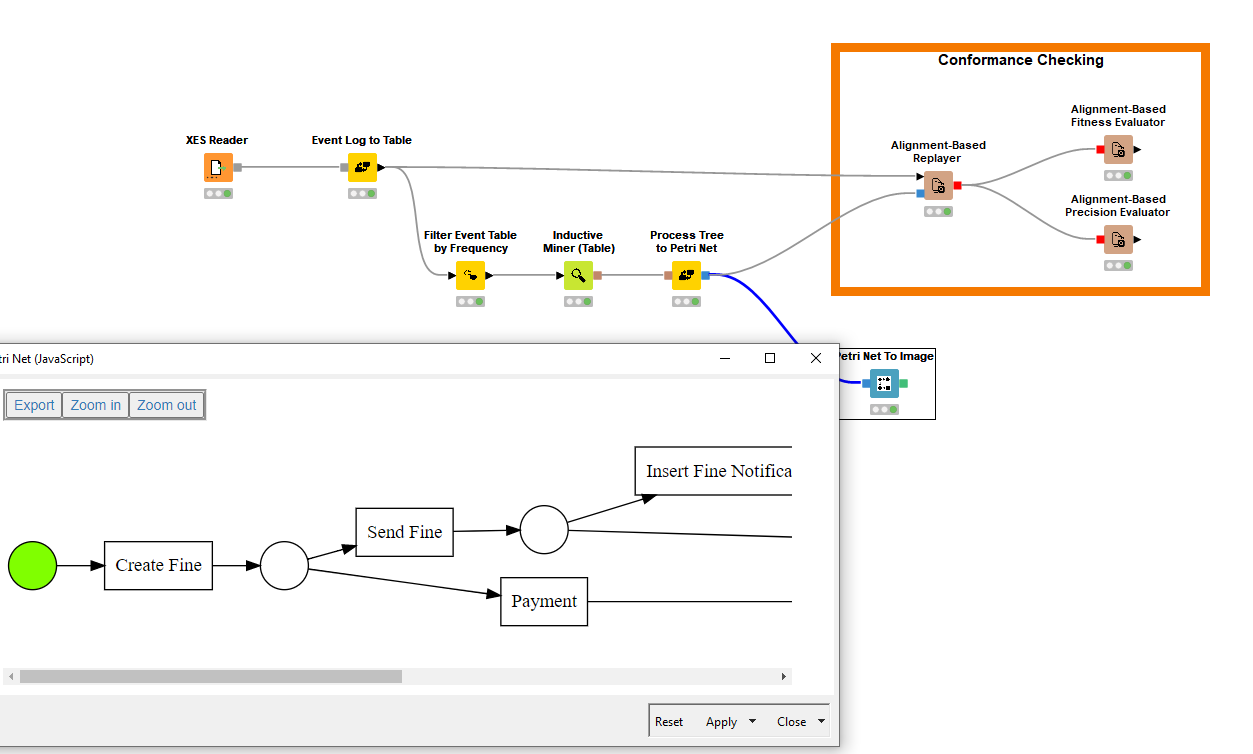The height and width of the screenshot is (754, 1253).
Task: Select the Inductive Miner (Table) node
Action: [x=578, y=274]
